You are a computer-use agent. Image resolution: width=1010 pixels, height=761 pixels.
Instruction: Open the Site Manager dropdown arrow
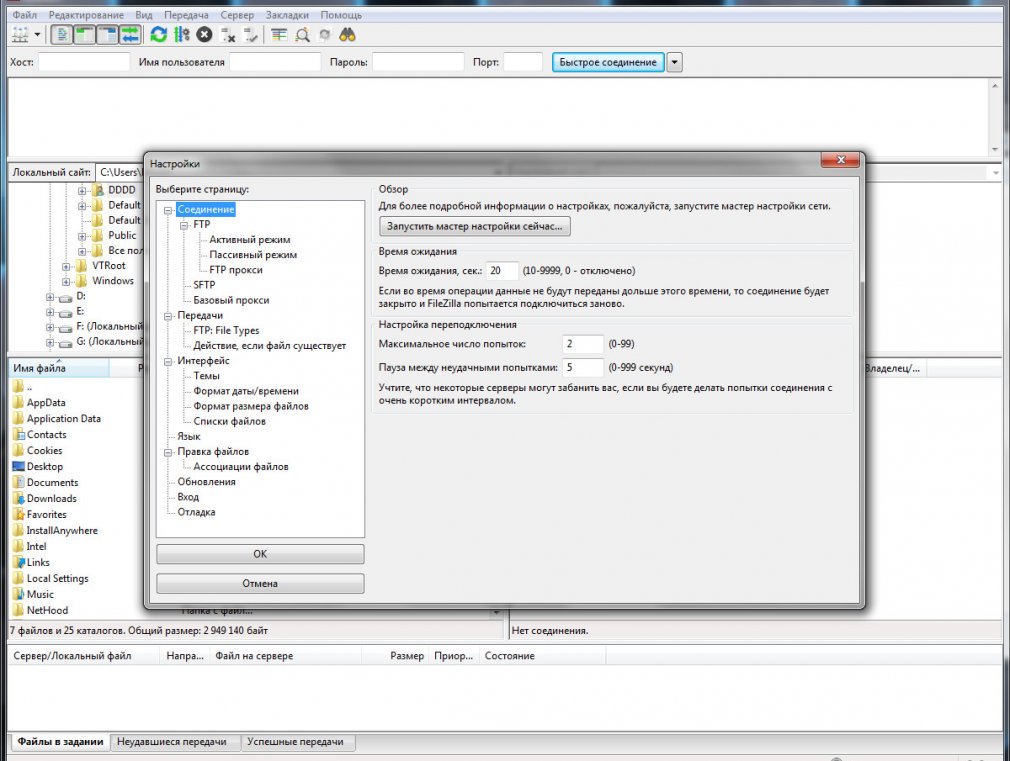[37, 35]
